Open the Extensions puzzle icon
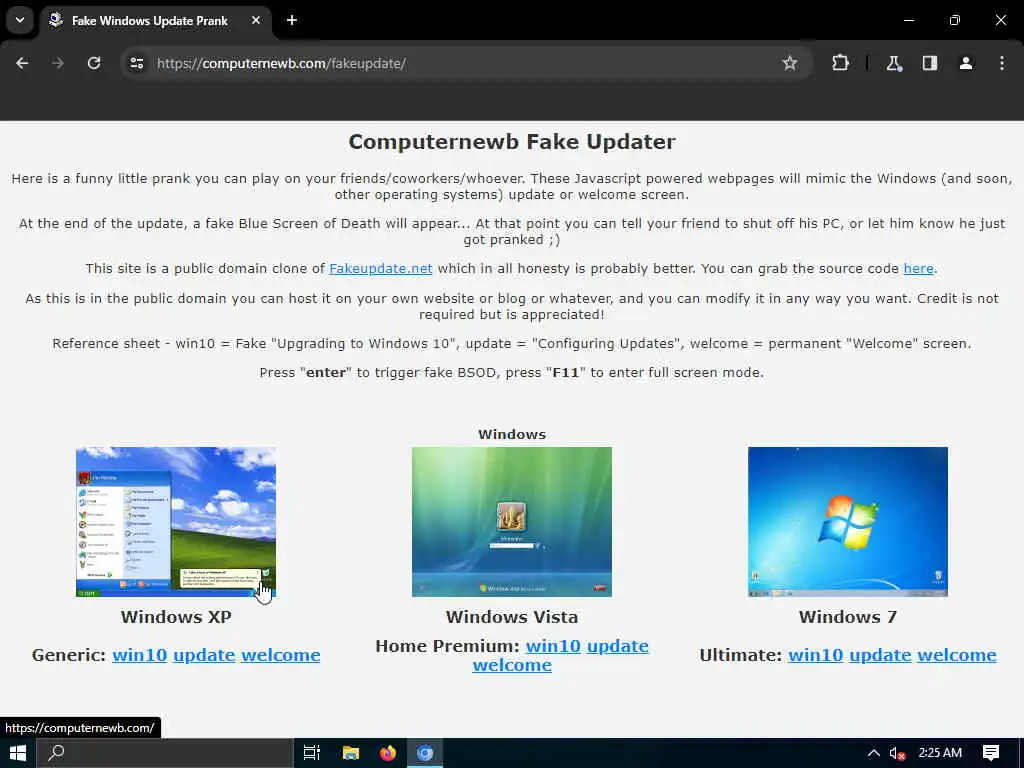 [x=840, y=63]
